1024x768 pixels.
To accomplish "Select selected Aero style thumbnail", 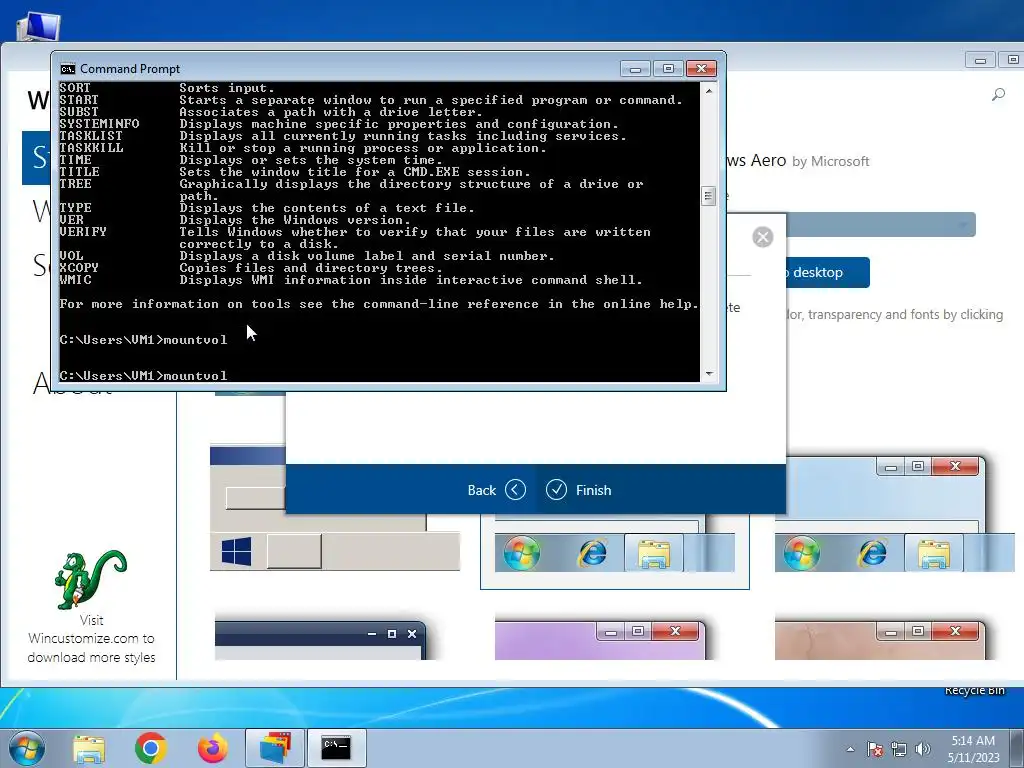I will 615,551.
